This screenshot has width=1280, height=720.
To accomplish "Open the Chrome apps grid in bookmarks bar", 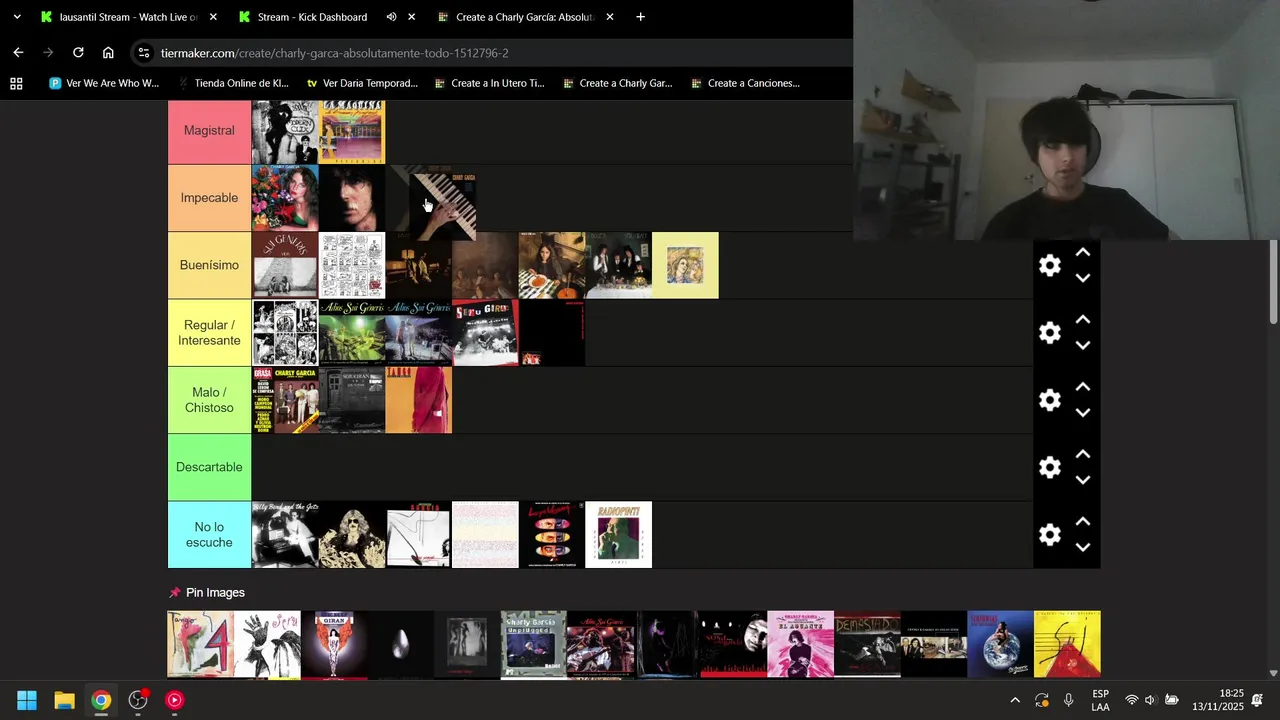I will 16,83.
